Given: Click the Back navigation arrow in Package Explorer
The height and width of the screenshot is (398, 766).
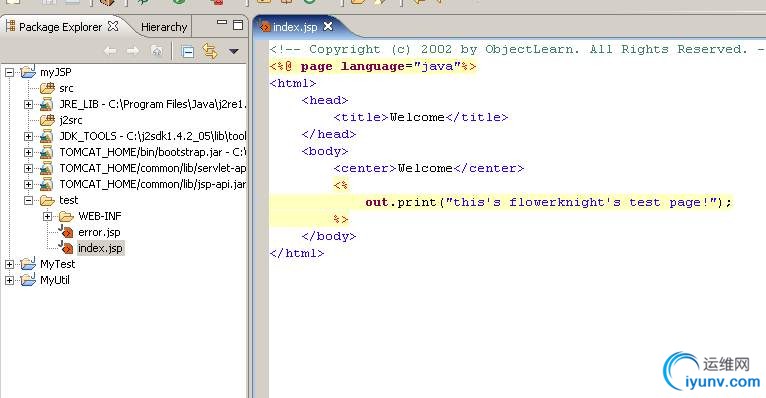Looking at the screenshot, I should (x=110, y=51).
